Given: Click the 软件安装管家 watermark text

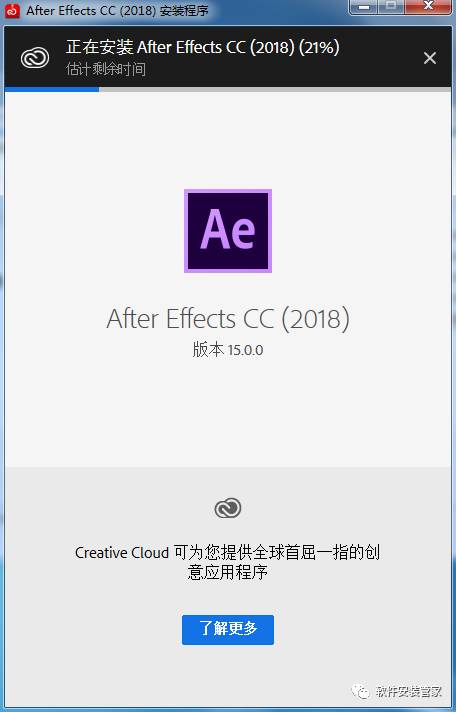Looking at the screenshot, I should click(x=409, y=692).
